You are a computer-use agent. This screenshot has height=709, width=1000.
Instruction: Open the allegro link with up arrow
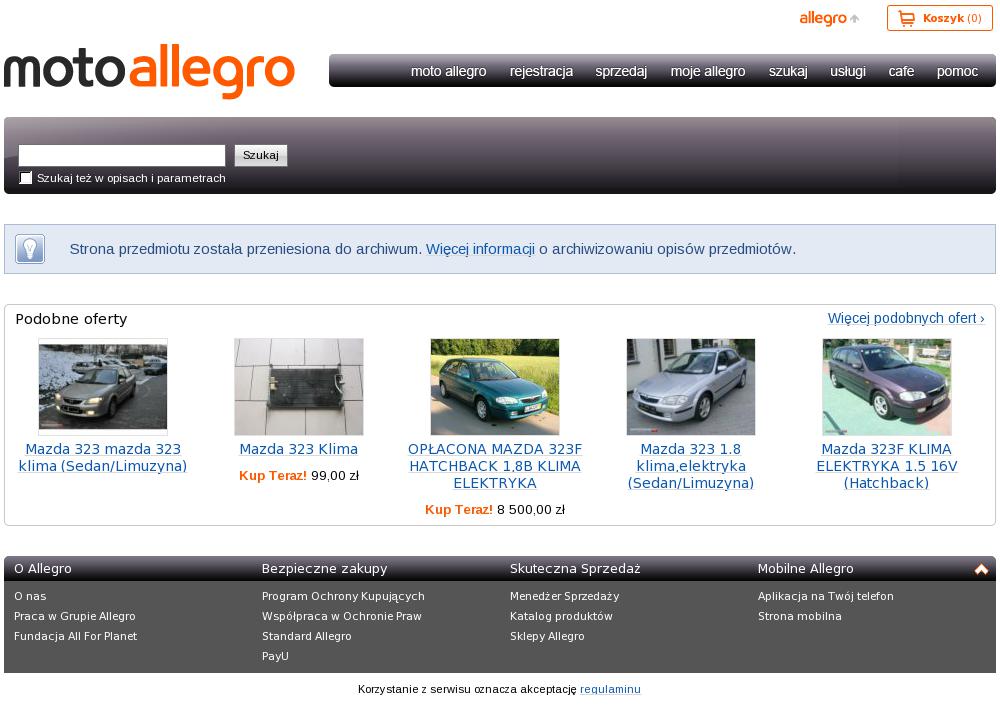829,18
